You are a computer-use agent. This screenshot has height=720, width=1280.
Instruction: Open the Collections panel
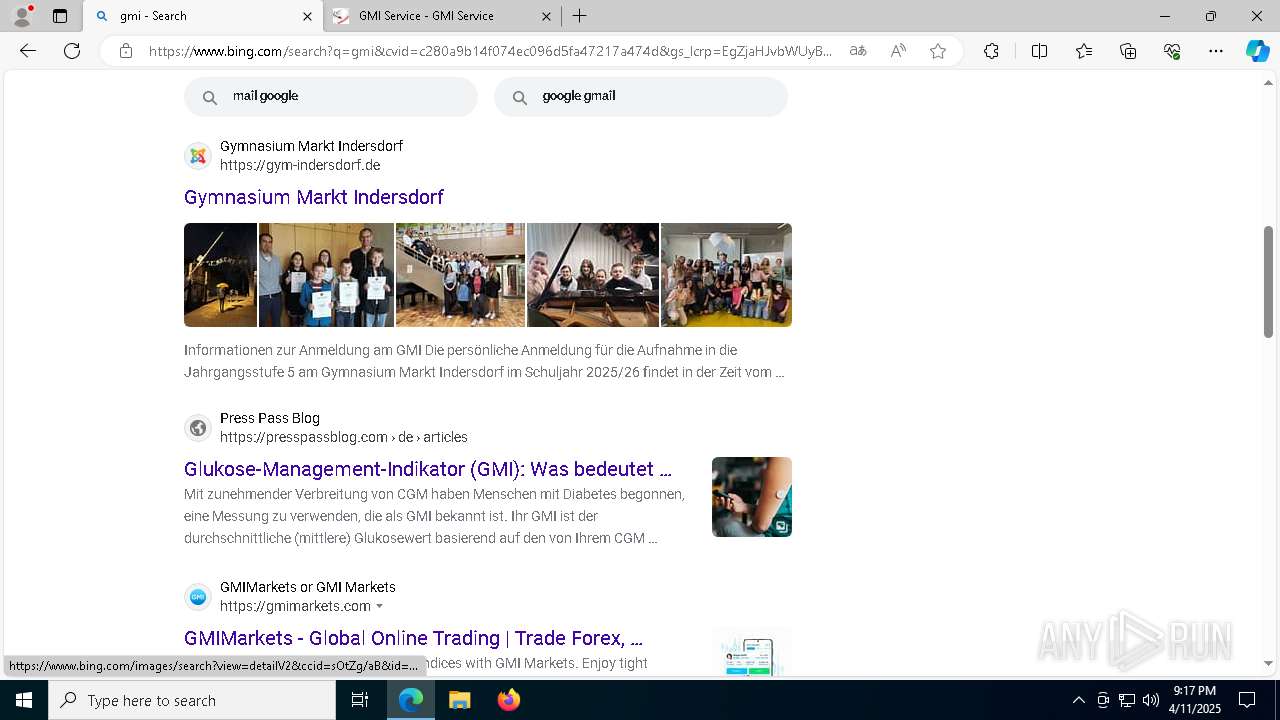(1128, 51)
